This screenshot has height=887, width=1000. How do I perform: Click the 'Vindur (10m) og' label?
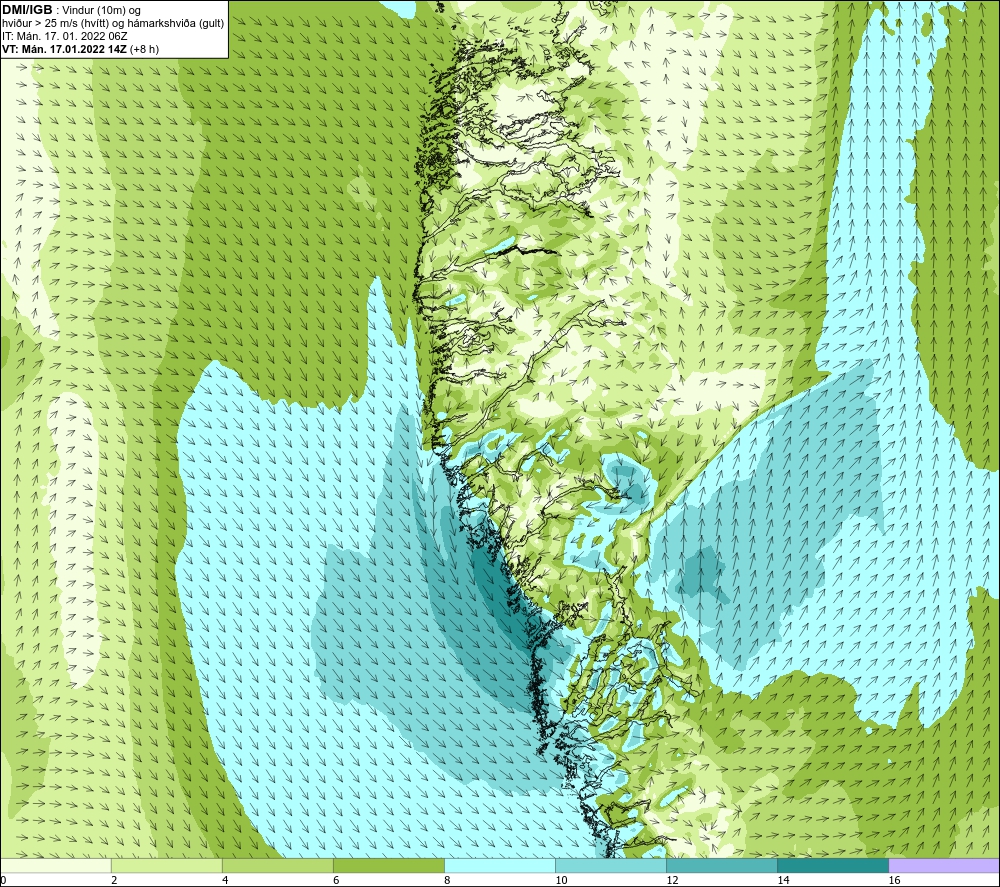click(103, 11)
